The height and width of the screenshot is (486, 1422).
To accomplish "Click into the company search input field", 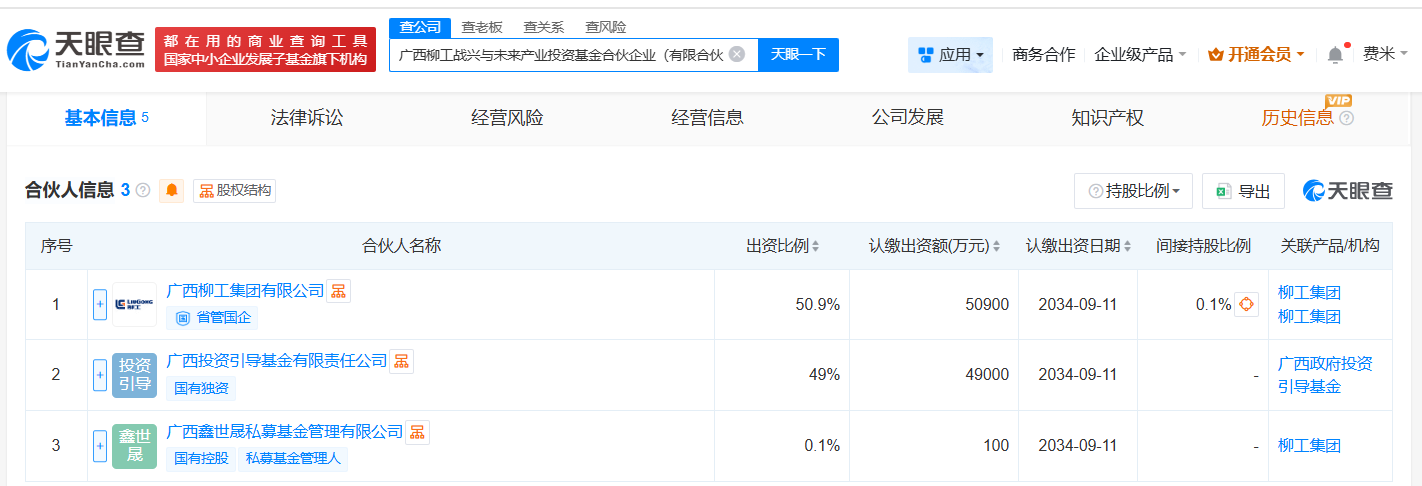I will (560, 55).
